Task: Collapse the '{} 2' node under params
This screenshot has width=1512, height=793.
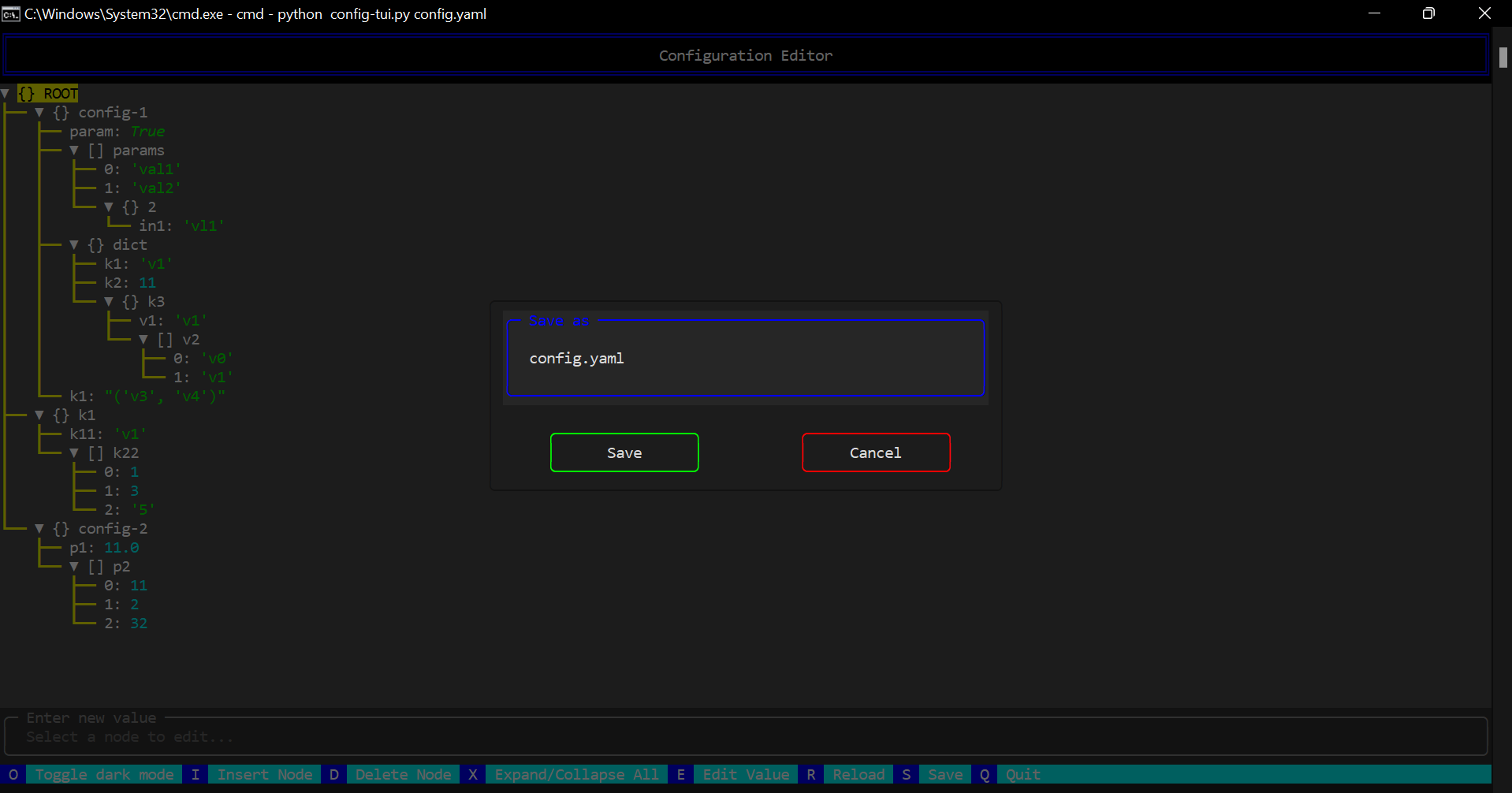Action: pos(109,207)
